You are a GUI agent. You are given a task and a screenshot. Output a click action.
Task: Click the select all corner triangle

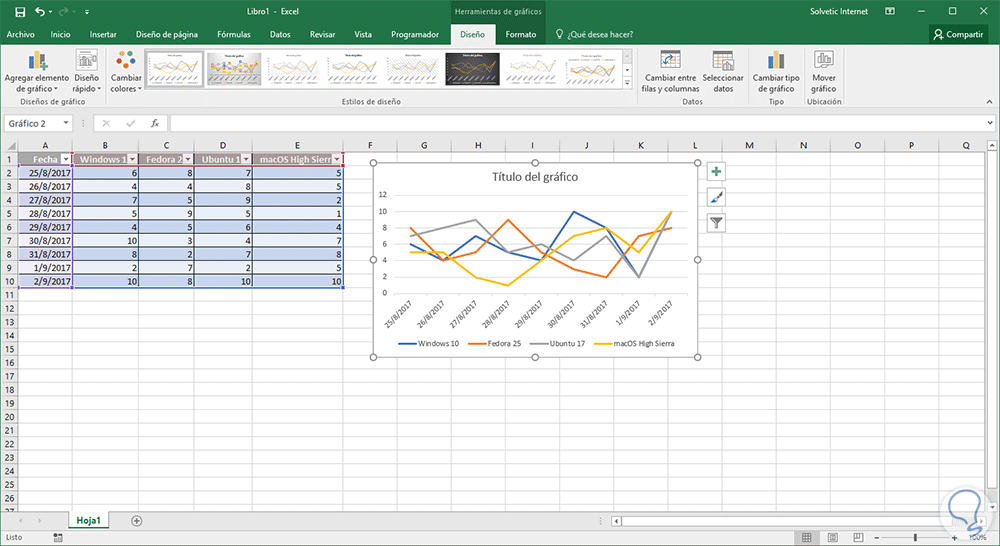(10, 145)
